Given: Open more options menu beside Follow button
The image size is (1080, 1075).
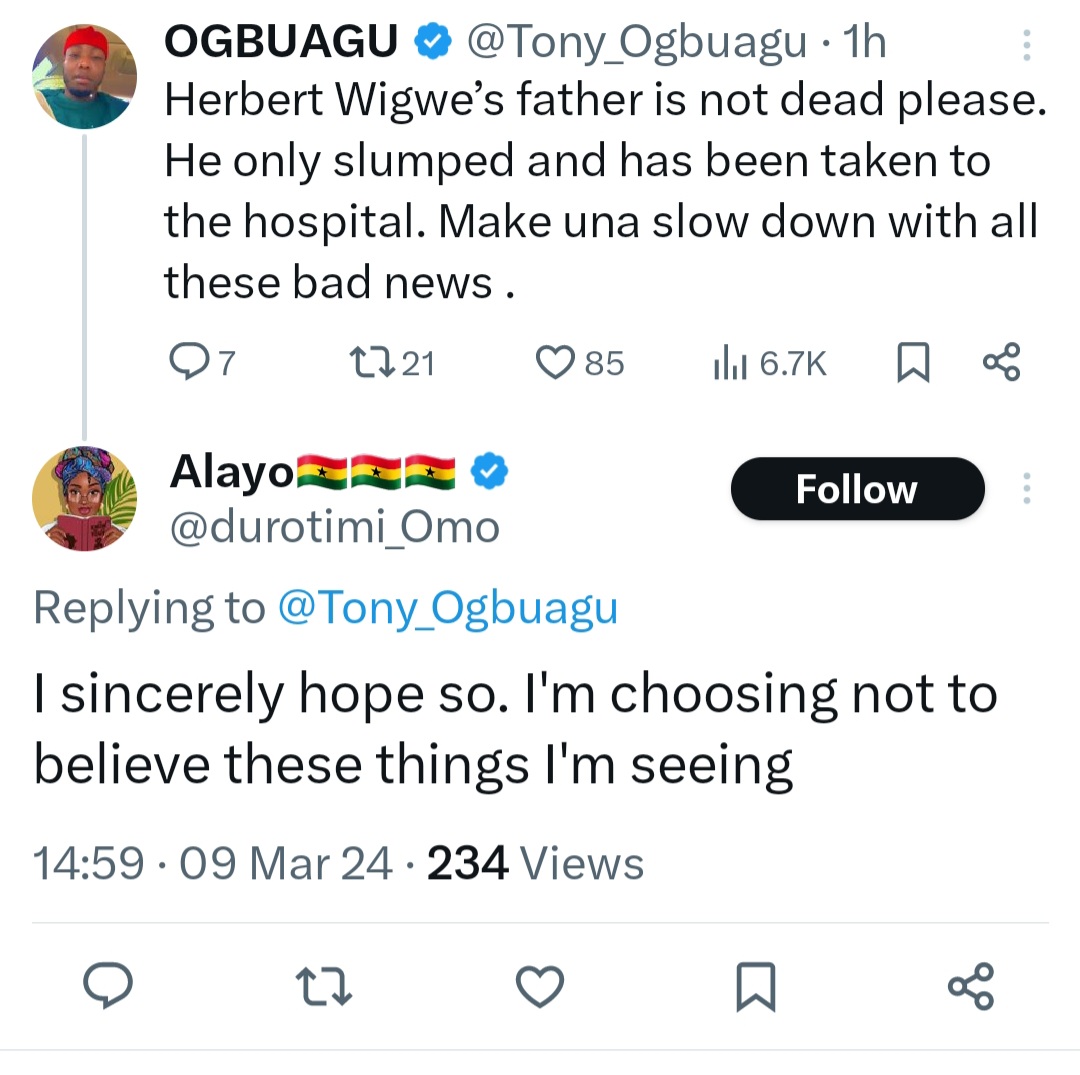Looking at the screenshot, I should point(1026,489).
